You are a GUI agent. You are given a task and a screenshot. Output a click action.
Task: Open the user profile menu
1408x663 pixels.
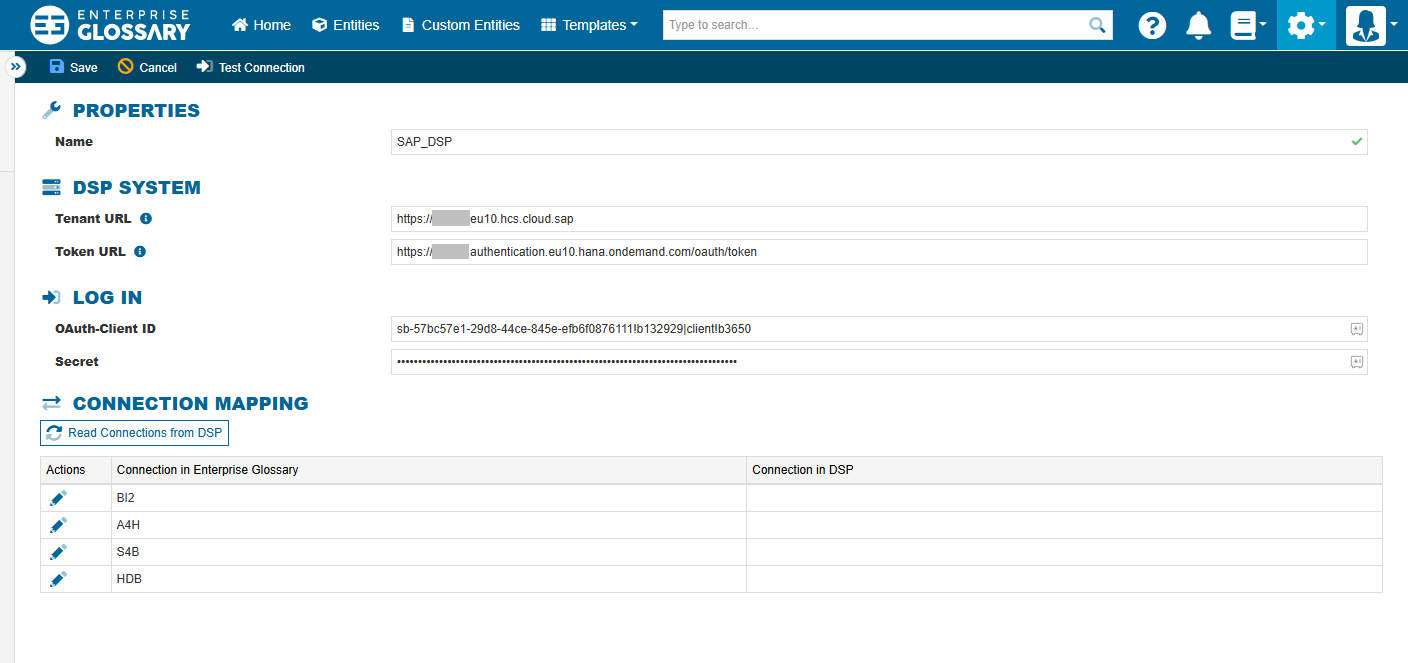click(x=1371, y=25)
